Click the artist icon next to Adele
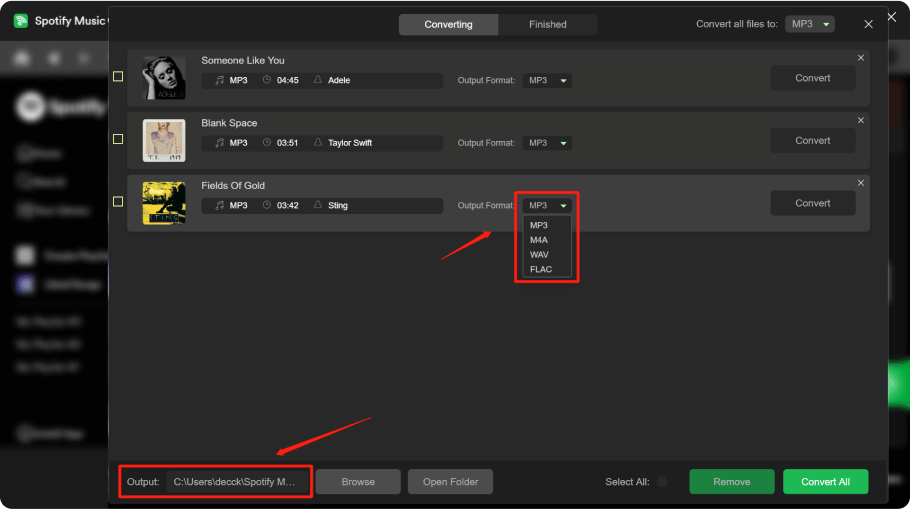Viewport: 910px width, 509px height. pyautogui.click(x=318, y=80)
